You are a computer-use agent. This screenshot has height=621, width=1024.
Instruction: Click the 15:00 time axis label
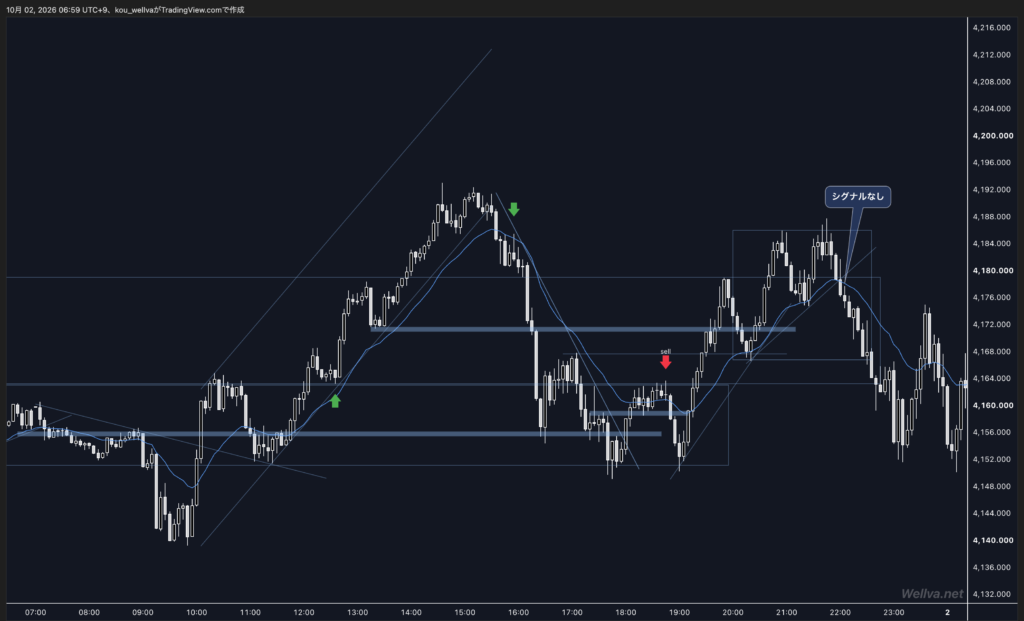[465, 613]
